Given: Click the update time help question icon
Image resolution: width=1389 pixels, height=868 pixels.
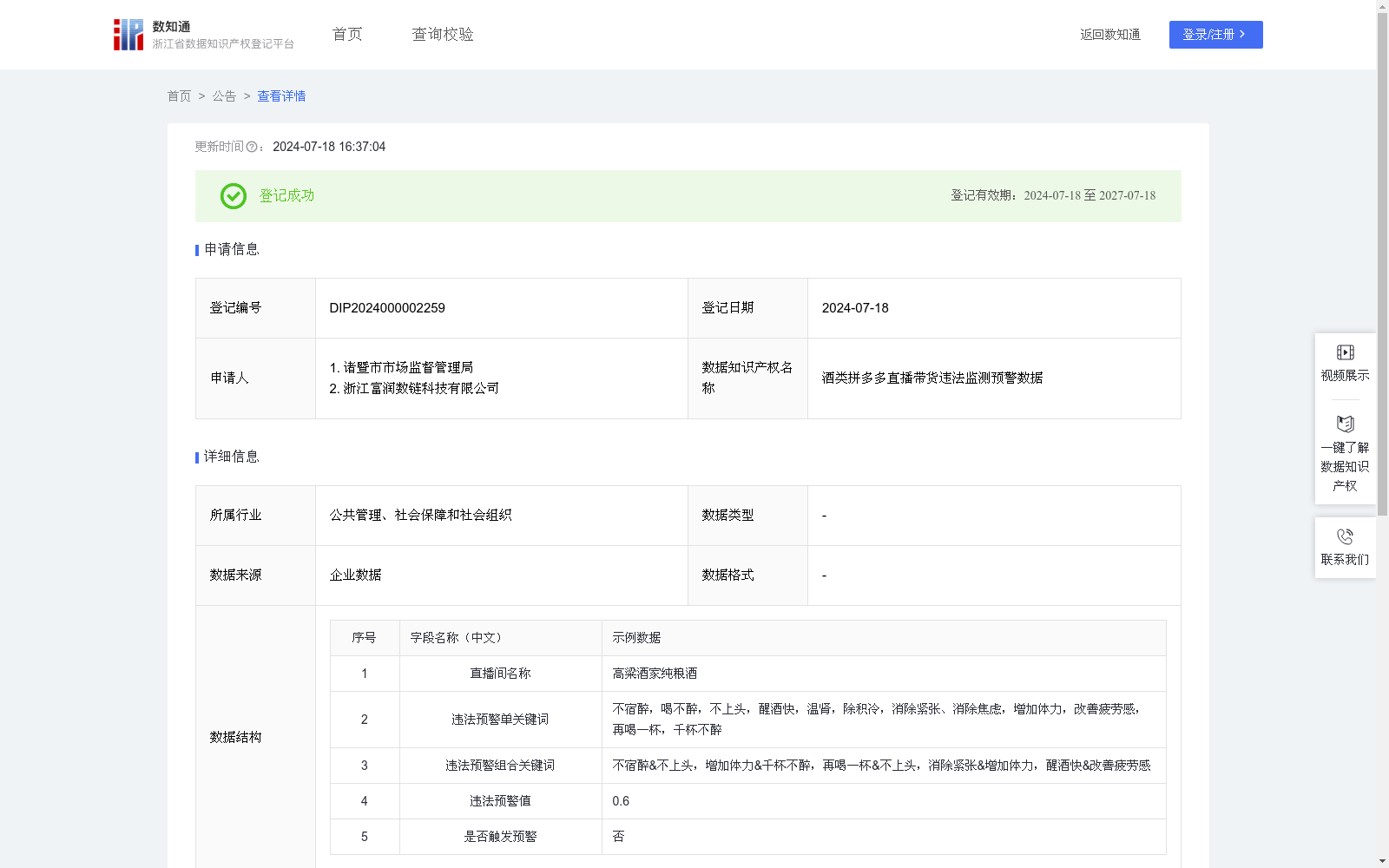Looking at the screenshot, I should click(252, 148).
